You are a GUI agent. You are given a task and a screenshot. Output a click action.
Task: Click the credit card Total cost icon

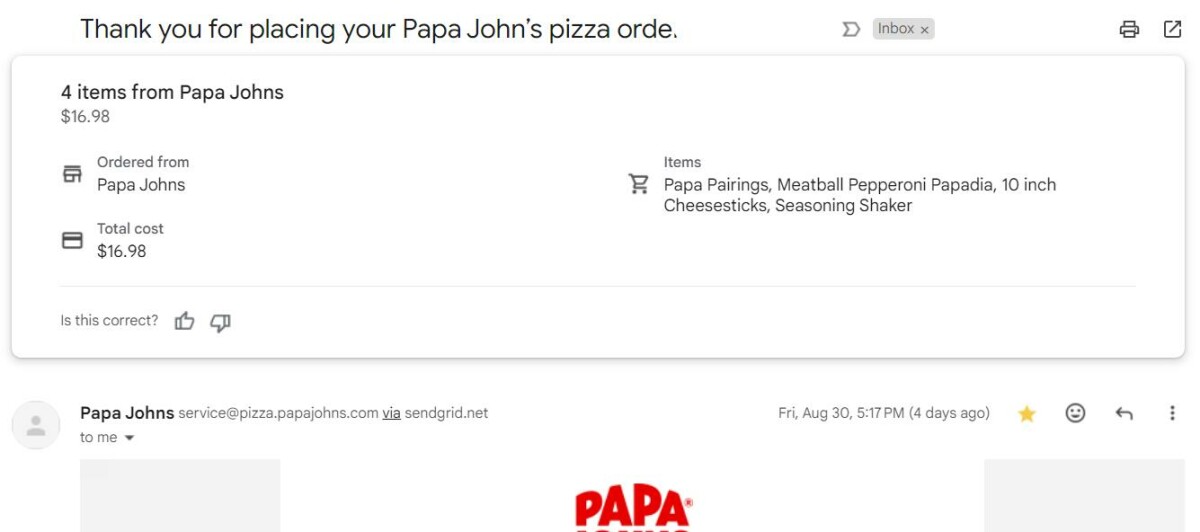coord(72,241)
